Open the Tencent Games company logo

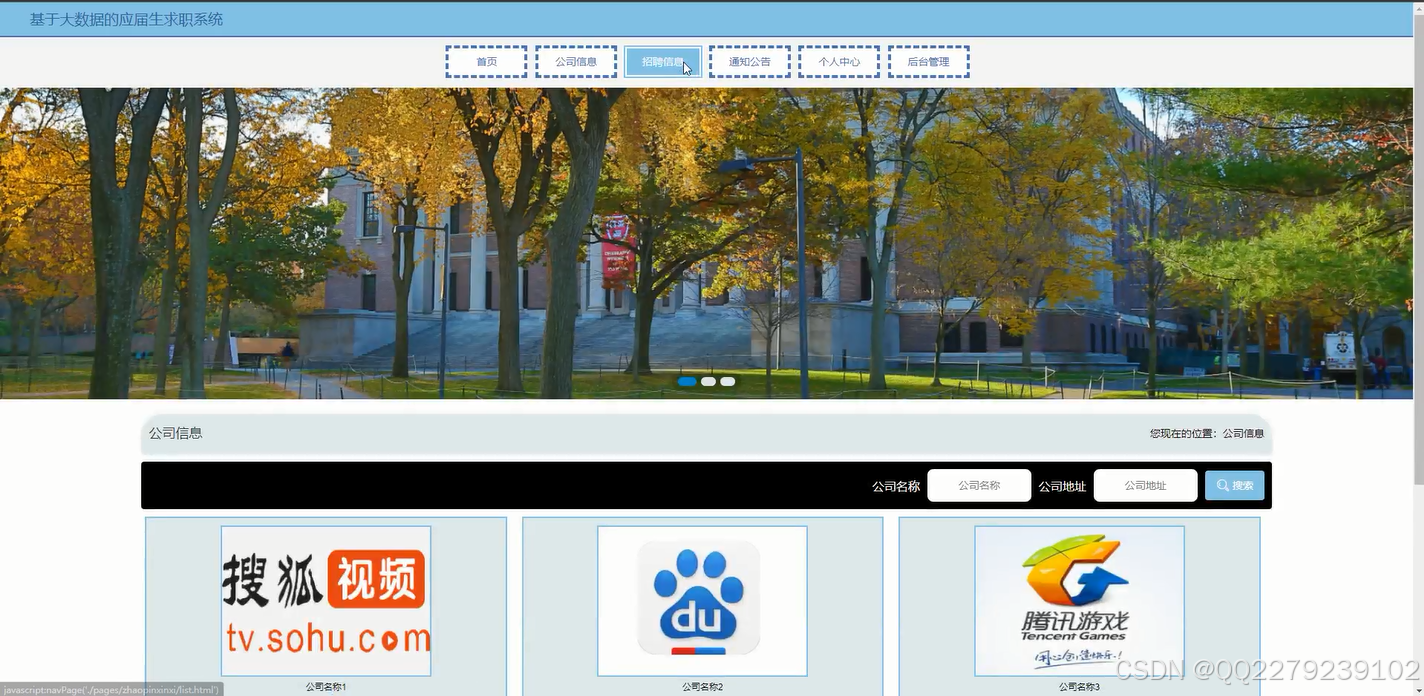[x=1079, y=601]
